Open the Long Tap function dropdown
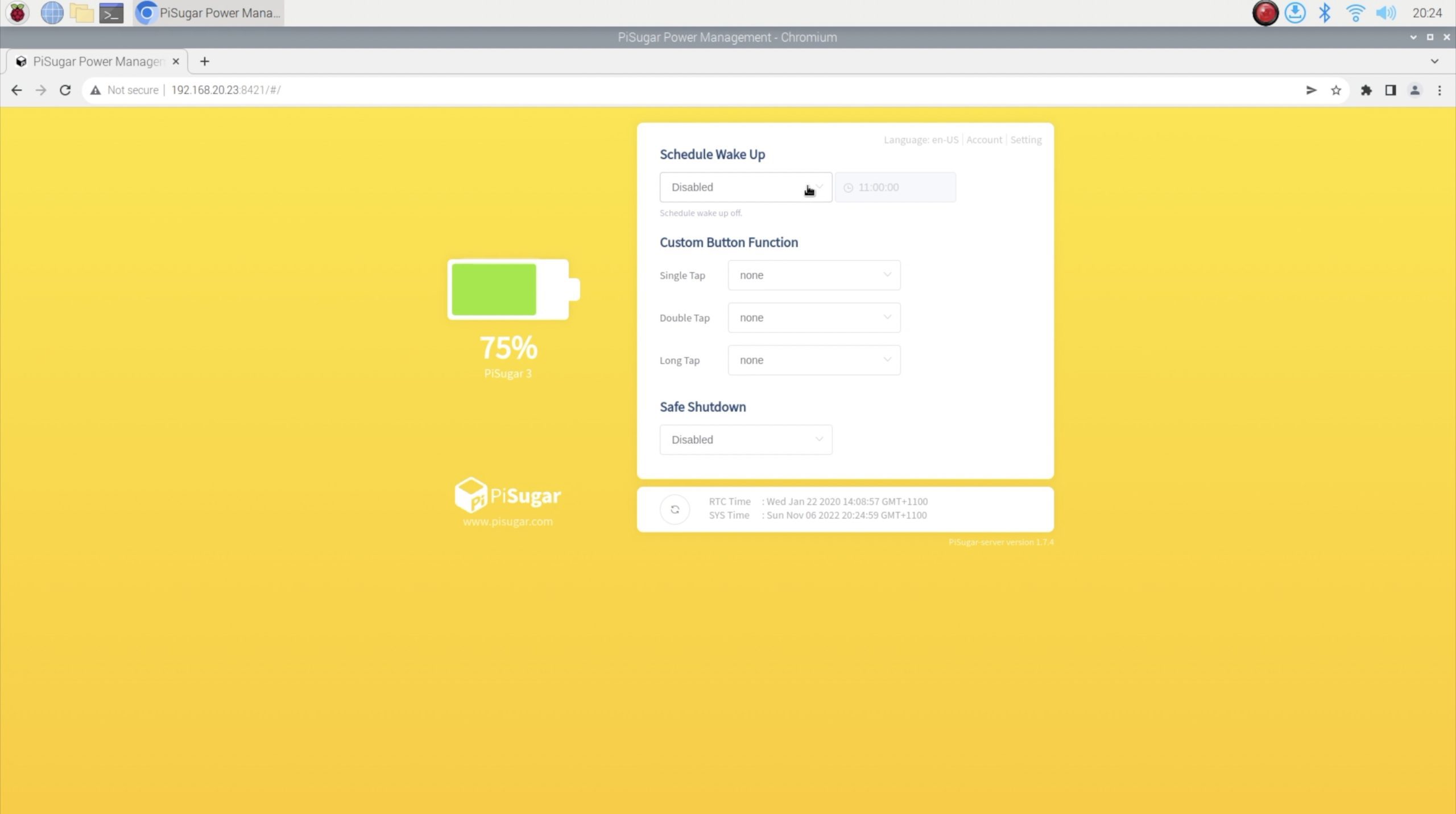This screenshot has height=814, width=1456. coord(813,360)
